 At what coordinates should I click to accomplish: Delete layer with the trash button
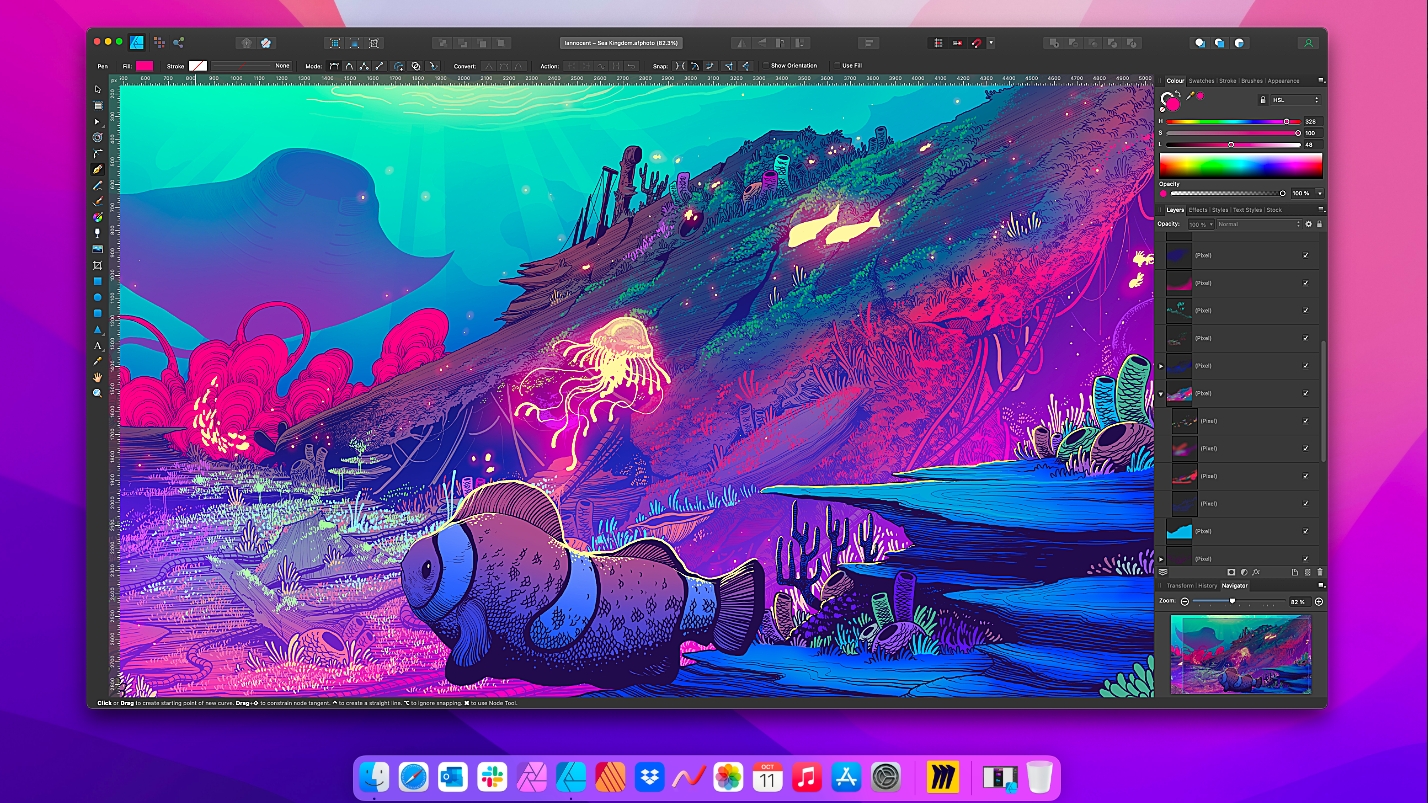[1320, 572]
